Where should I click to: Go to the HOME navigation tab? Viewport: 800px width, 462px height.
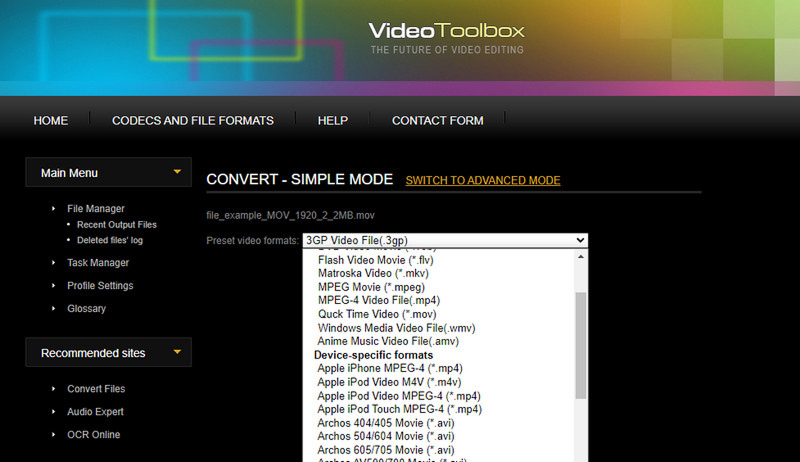[51, 121]
